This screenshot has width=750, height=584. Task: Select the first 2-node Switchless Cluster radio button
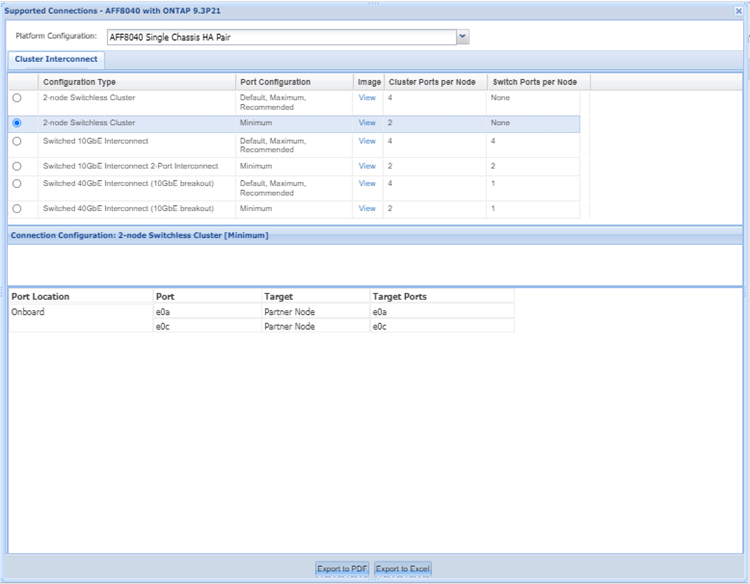(x=17, y=98)
